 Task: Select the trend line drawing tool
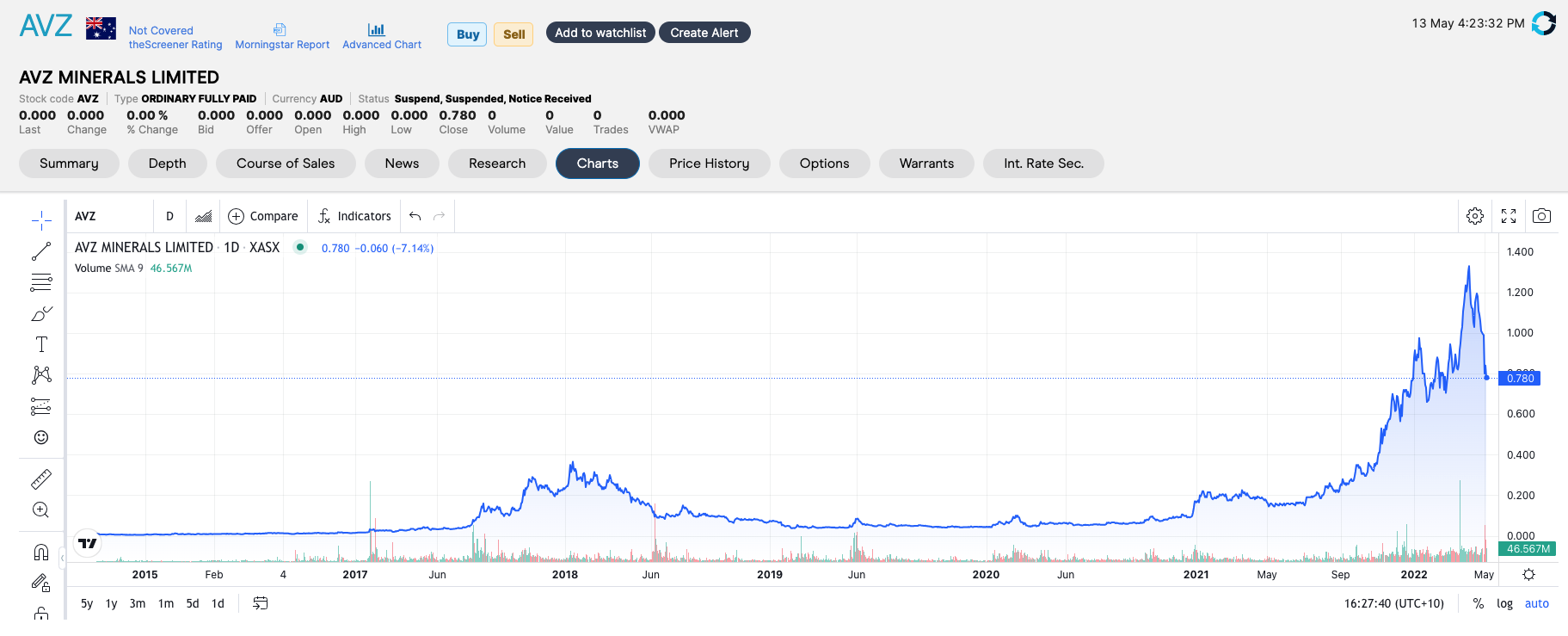click(41, 251)
